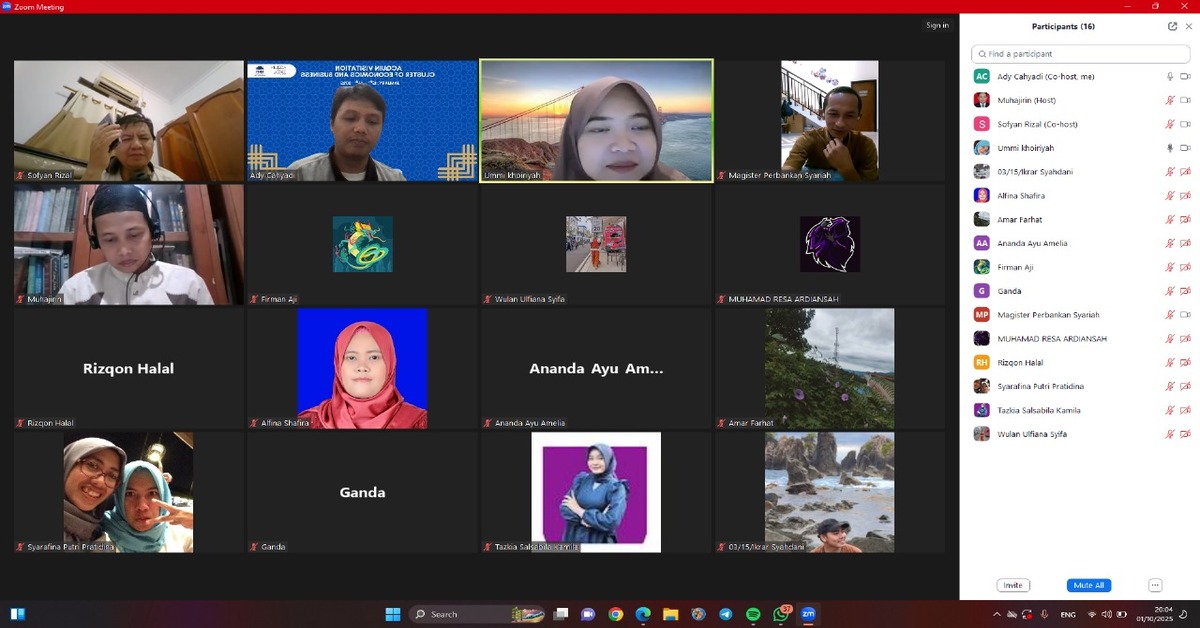
Task: Select Ummi khoiriyah's video tile
Action: [596, 120]
